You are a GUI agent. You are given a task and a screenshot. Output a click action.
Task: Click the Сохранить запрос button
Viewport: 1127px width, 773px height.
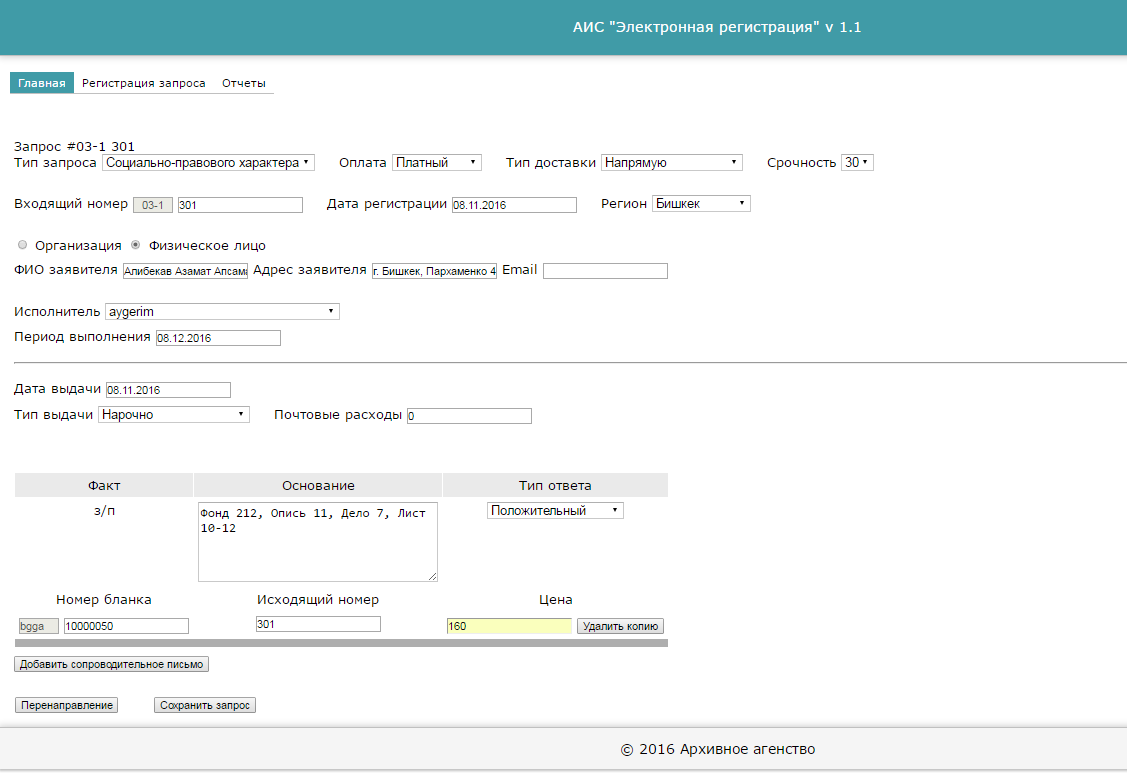tap(205, 705)
